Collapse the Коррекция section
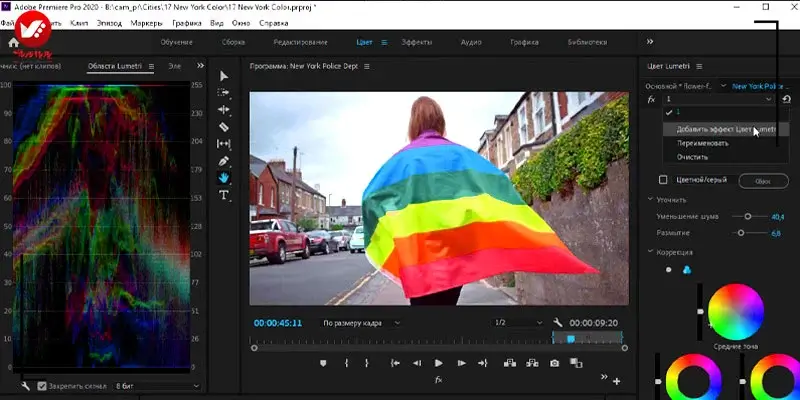 coord(651,252)
